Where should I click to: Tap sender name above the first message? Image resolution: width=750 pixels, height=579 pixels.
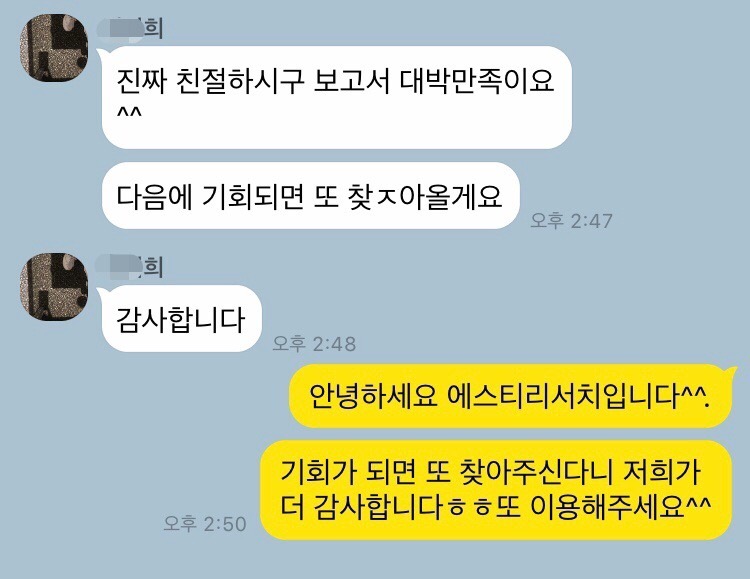[x=130, y=28]
